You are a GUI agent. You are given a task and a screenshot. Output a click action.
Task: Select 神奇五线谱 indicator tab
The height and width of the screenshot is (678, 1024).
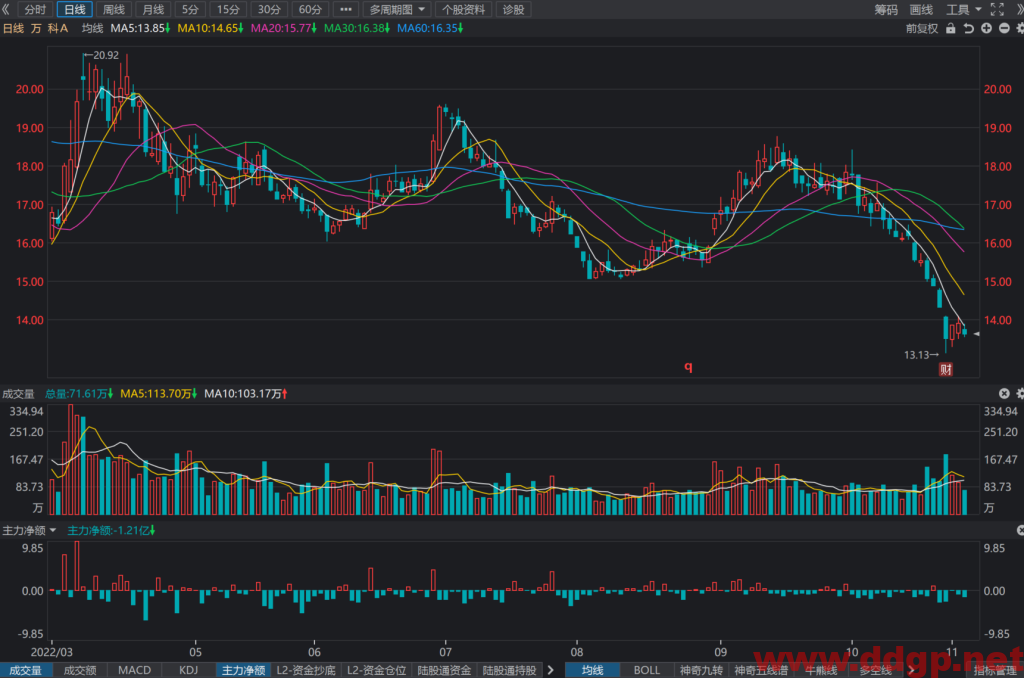tap(761, 670)
